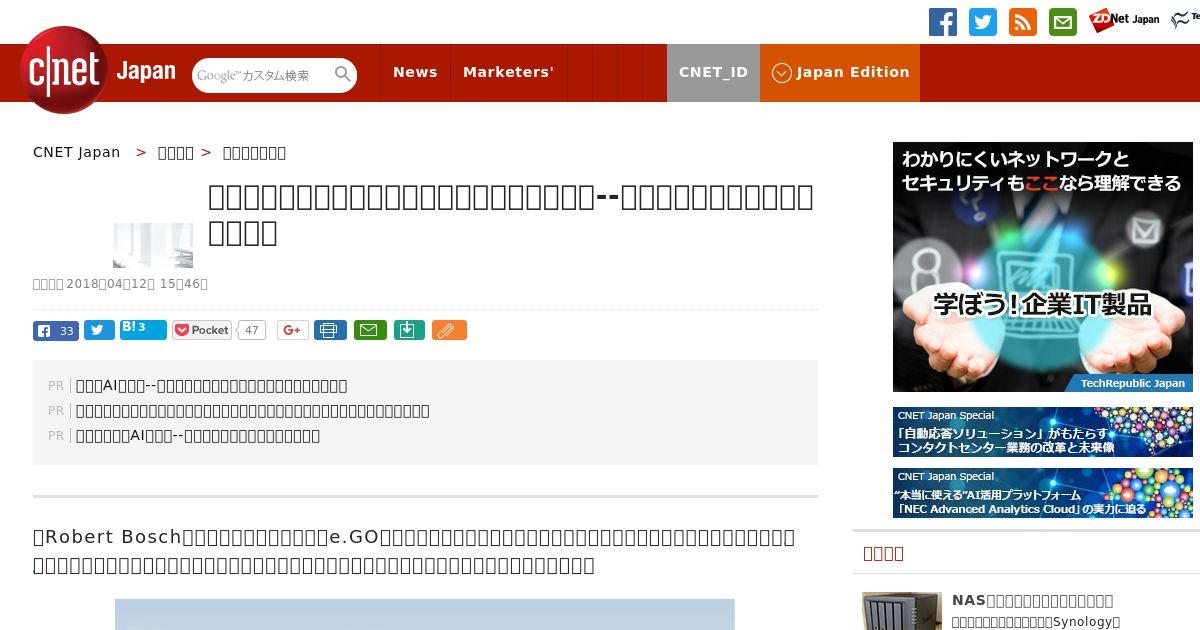The width and height of the screenshot is (1200, 630).
Task: Save article to Pocket
Action: tap(202, 330)
